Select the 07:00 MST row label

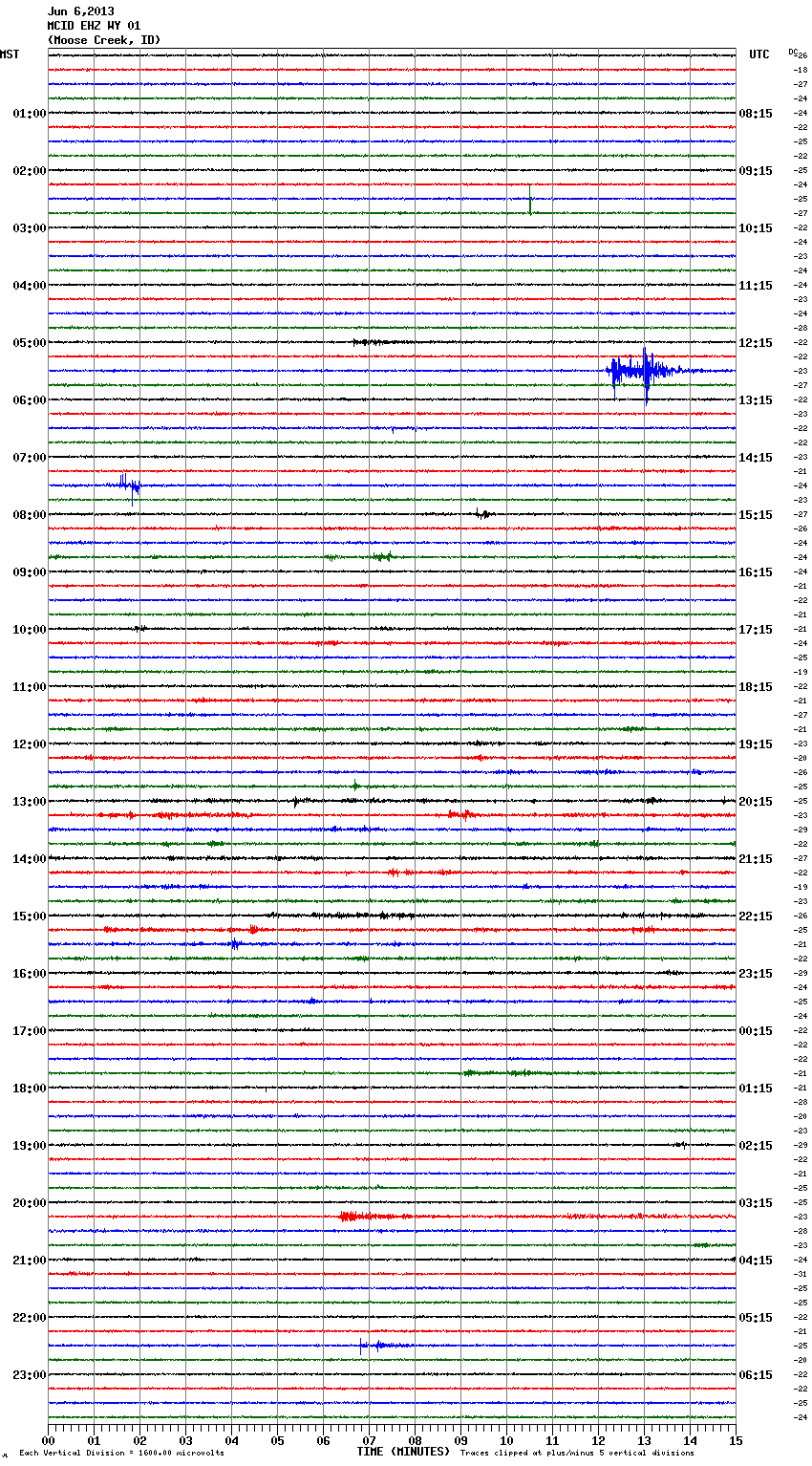coord(29,458)
